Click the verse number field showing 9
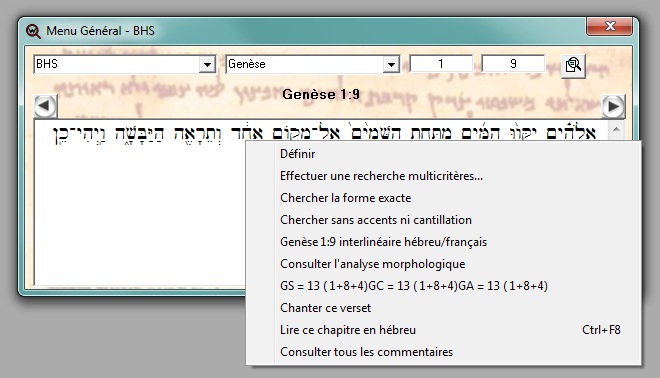 coord(513,64)
